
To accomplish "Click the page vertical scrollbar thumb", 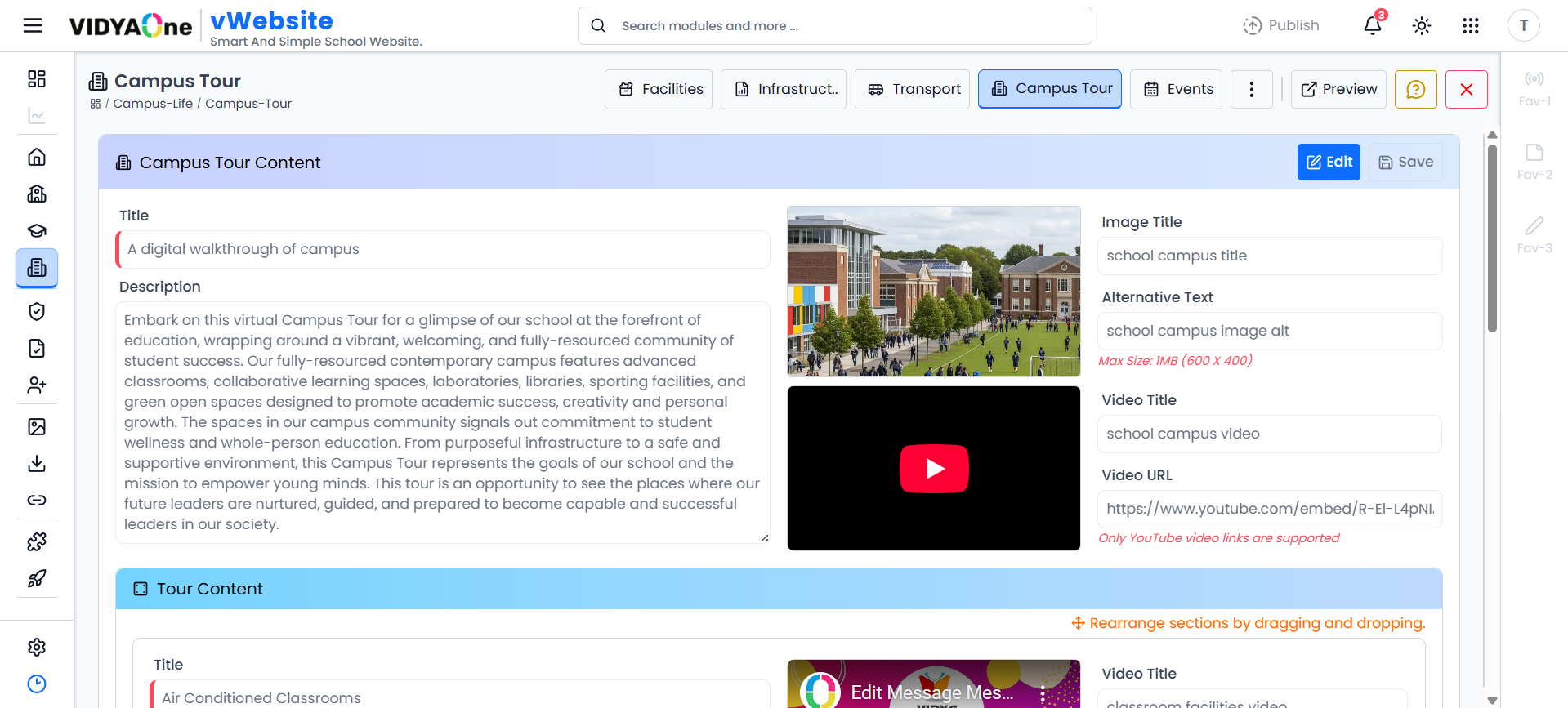I will (1492, 238).
